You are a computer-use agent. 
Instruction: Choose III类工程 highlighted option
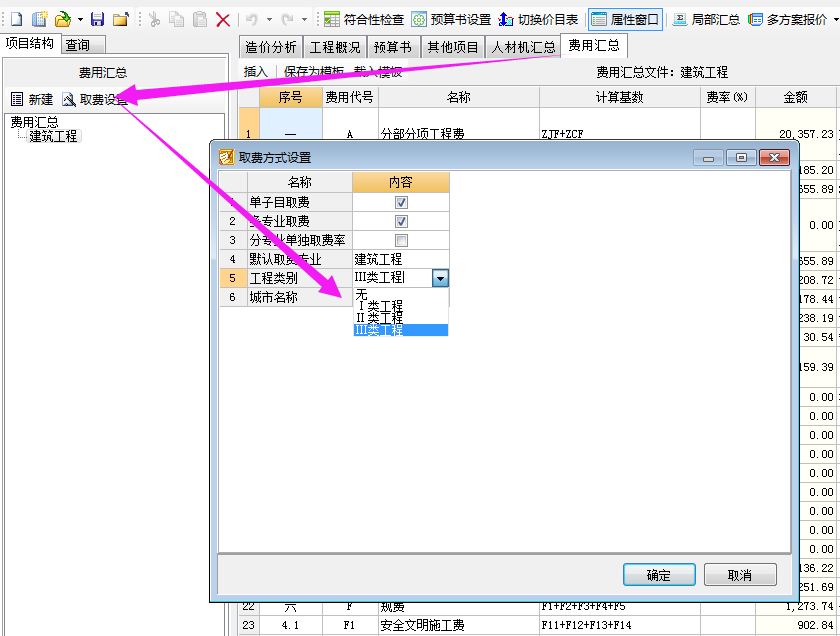click(400, 330)
